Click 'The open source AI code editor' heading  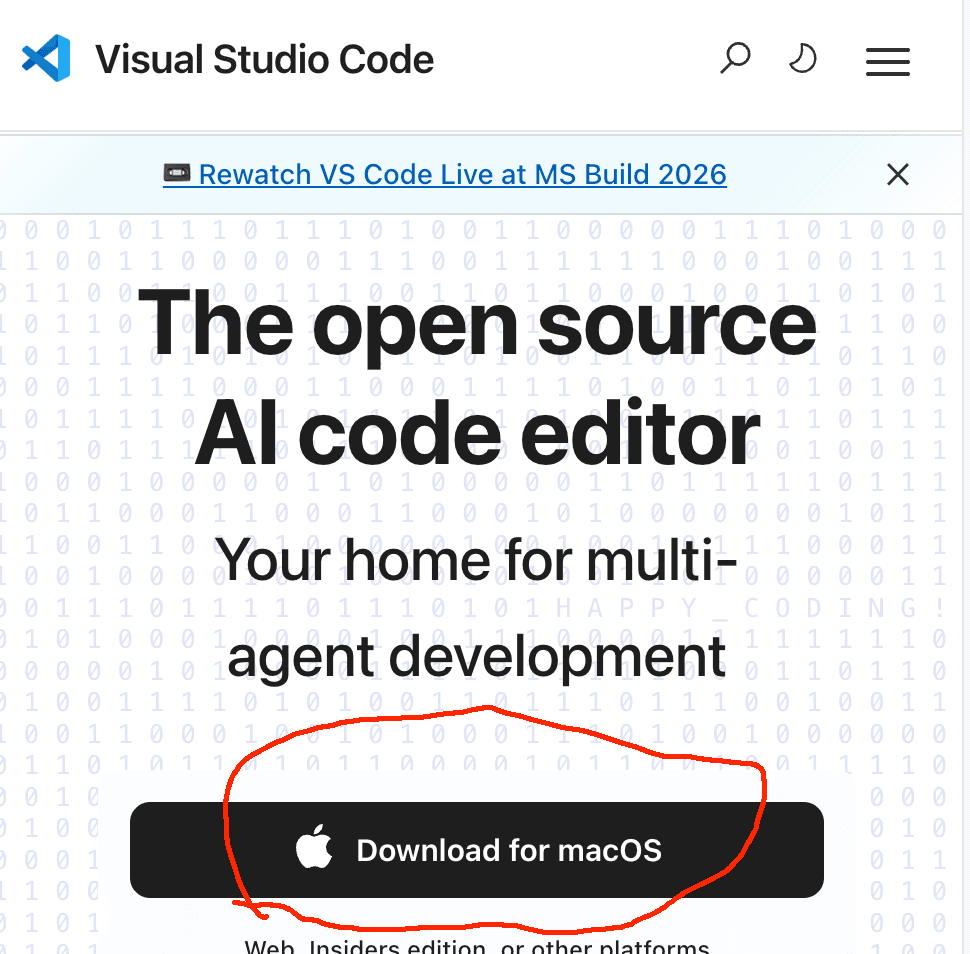tap(477, 377)
